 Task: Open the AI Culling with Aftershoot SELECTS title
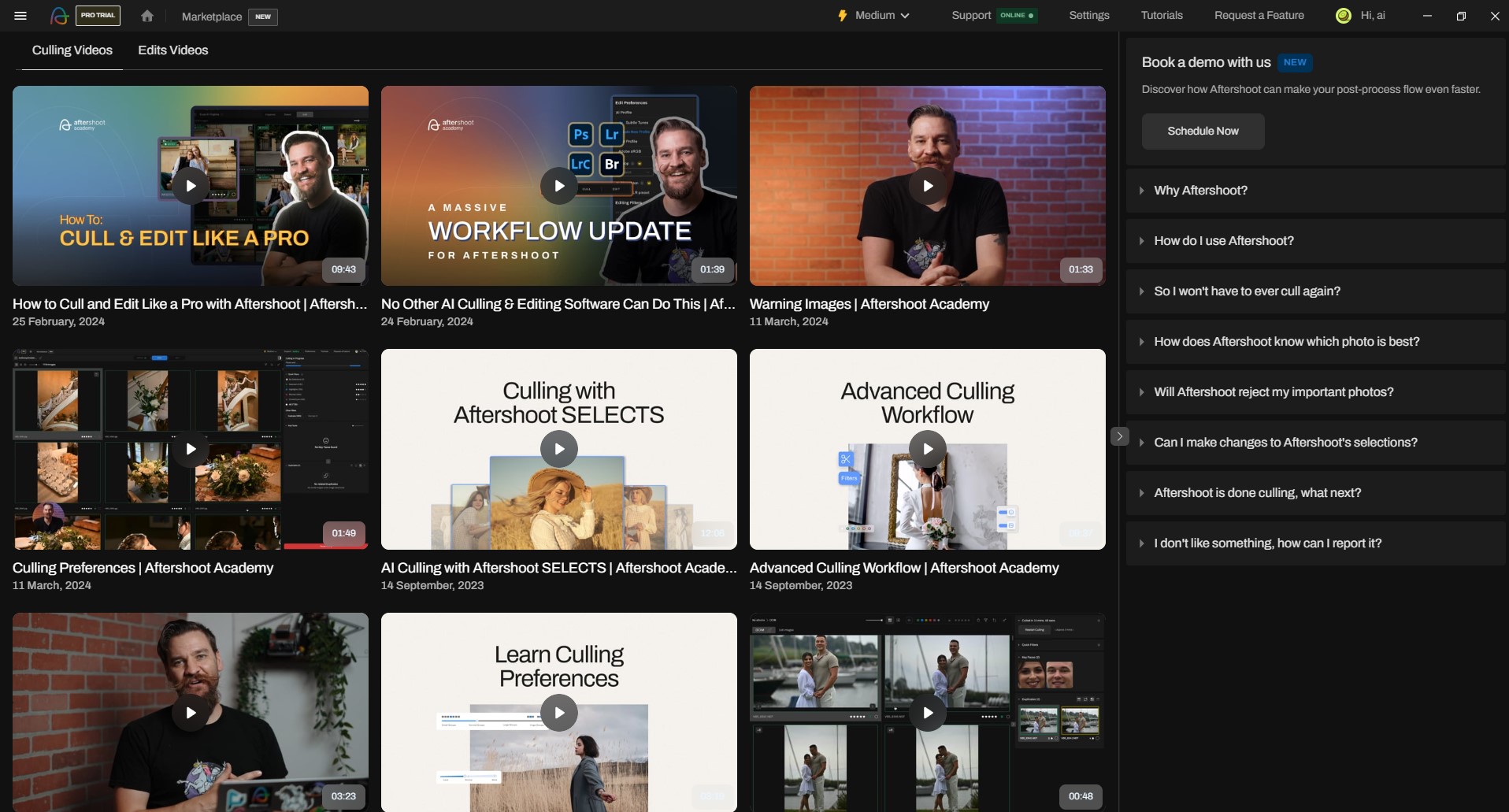click(559, 568)
